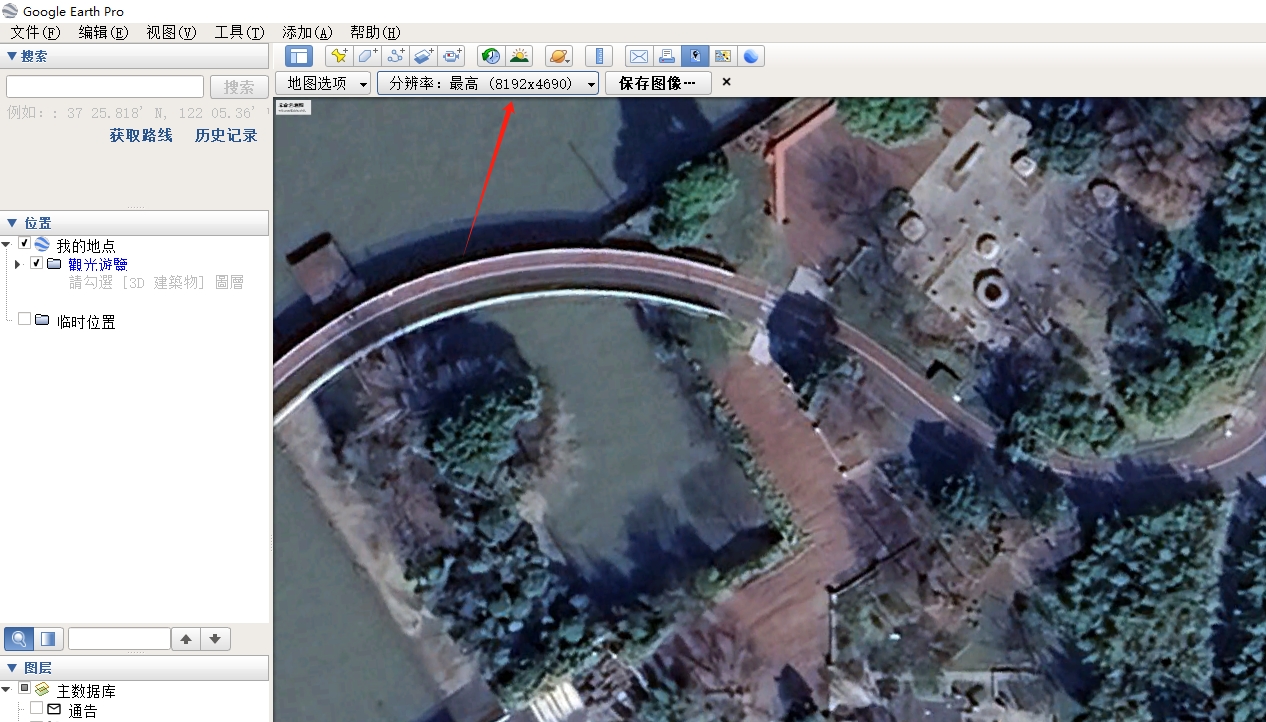The image size is (1266, 722).
Task: Click the folder icon beside 觀光游覽
Action: (54, 263)
